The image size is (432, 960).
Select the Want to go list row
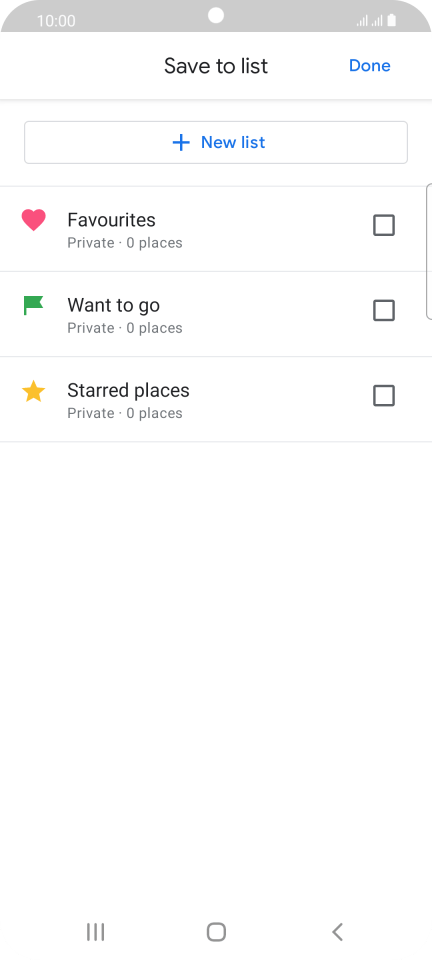(x=216, y=314)
